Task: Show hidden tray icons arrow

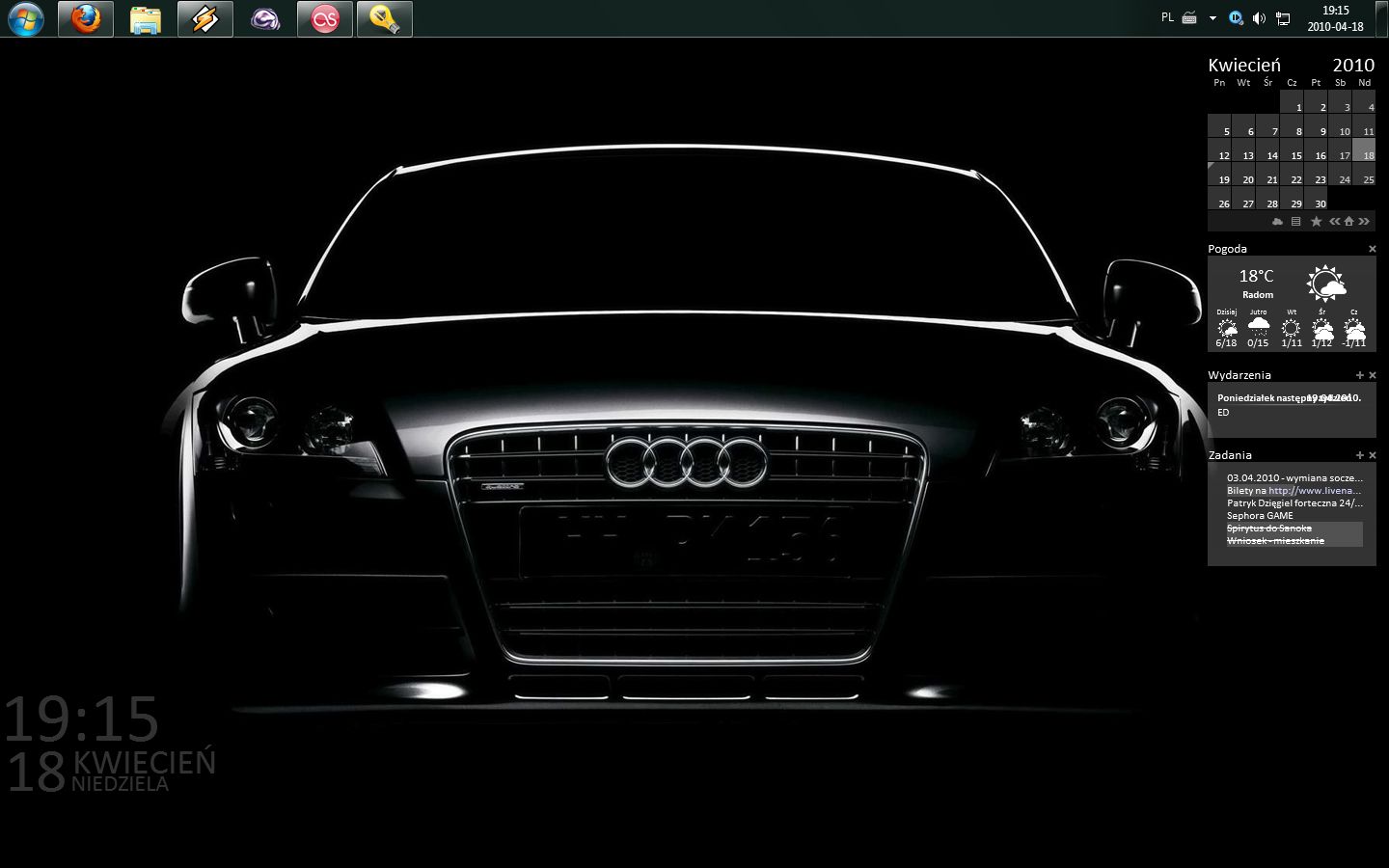Action: [x=1212, y=17]
